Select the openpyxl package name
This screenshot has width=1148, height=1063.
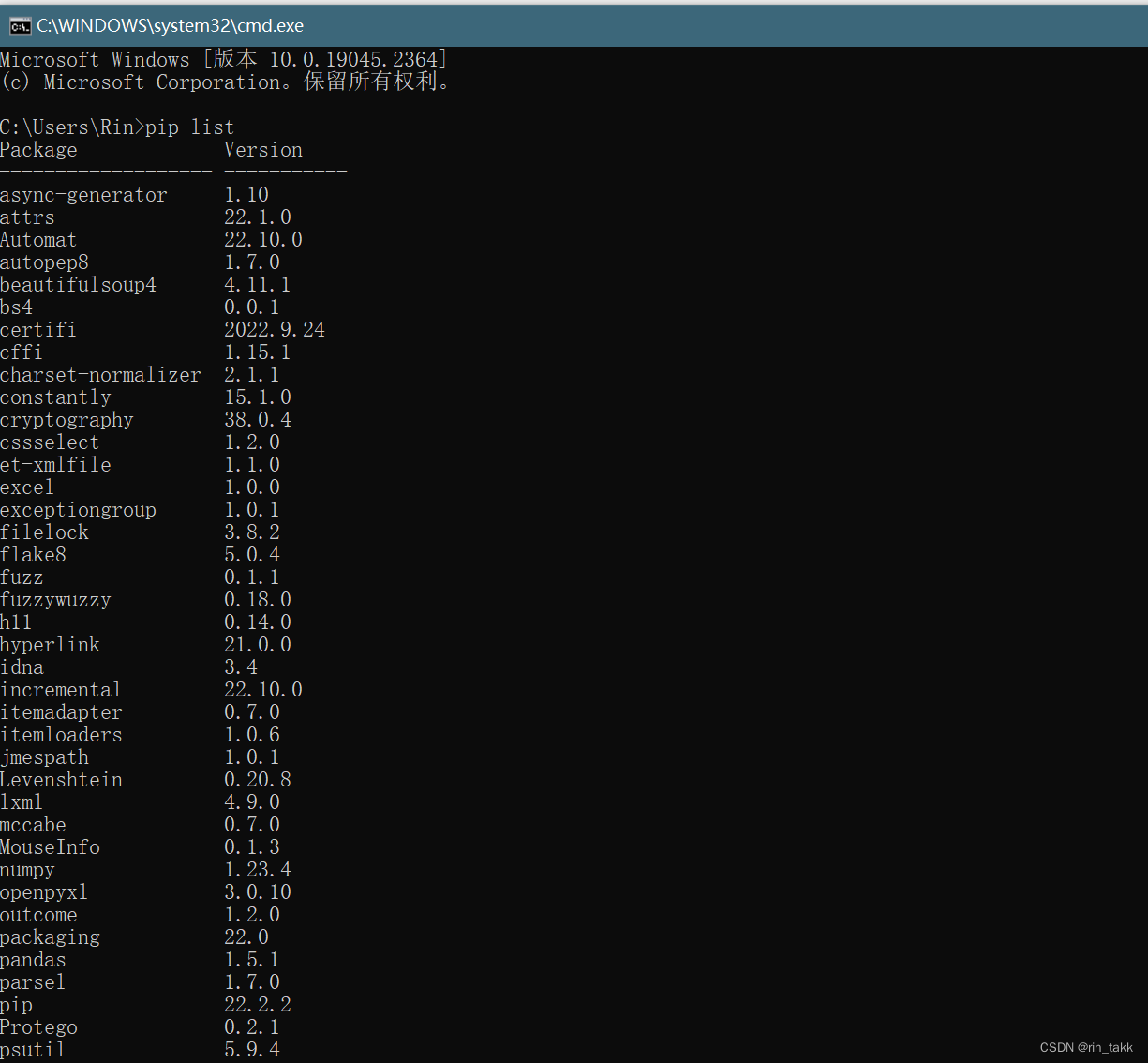coord(44,892)
